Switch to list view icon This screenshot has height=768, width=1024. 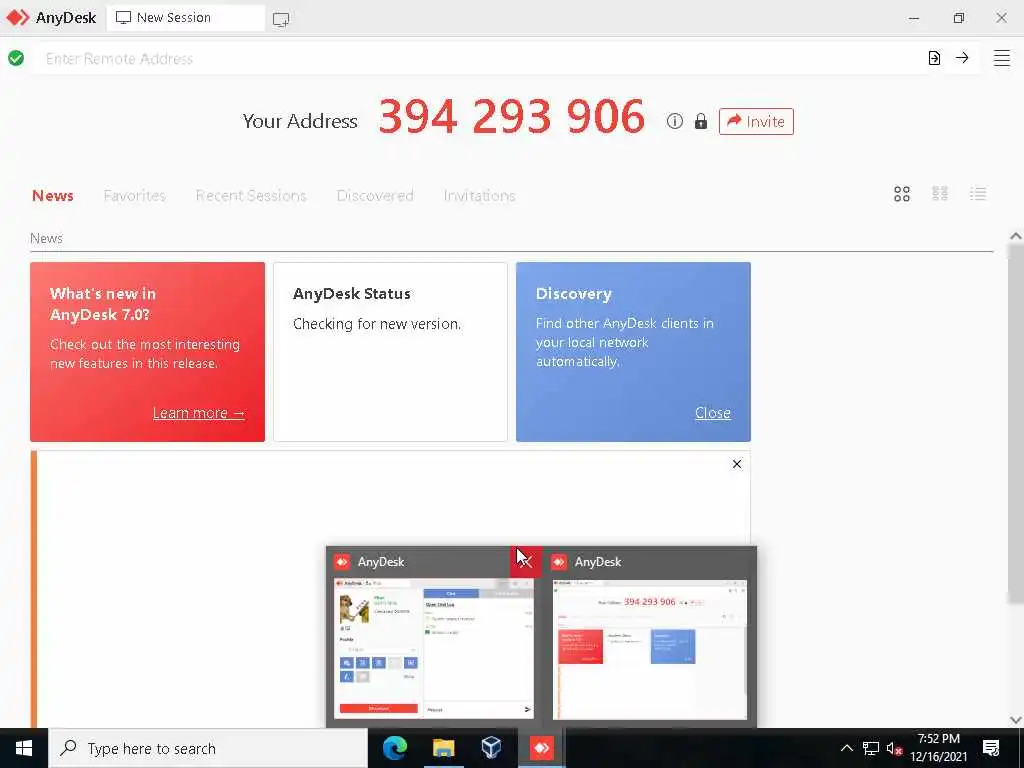pos(978,194)
